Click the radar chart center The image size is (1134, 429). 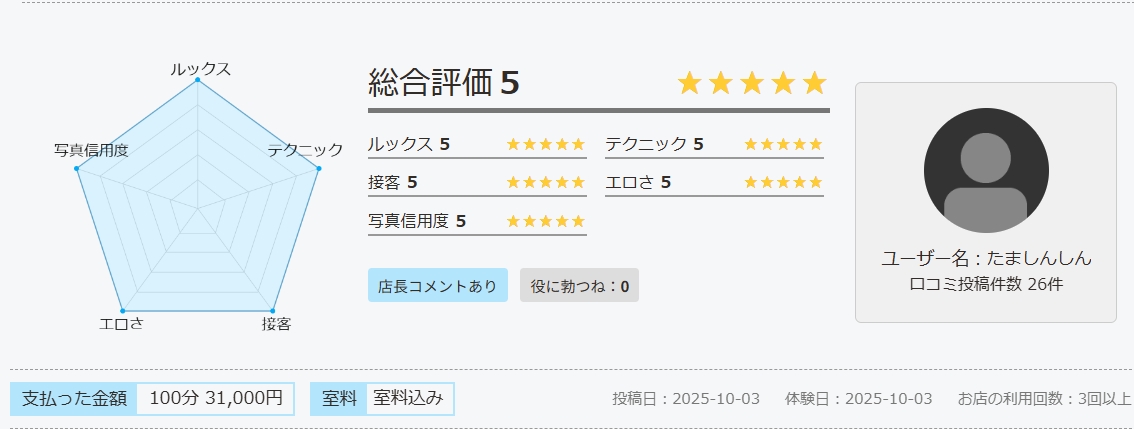click(x=198, y=208)
